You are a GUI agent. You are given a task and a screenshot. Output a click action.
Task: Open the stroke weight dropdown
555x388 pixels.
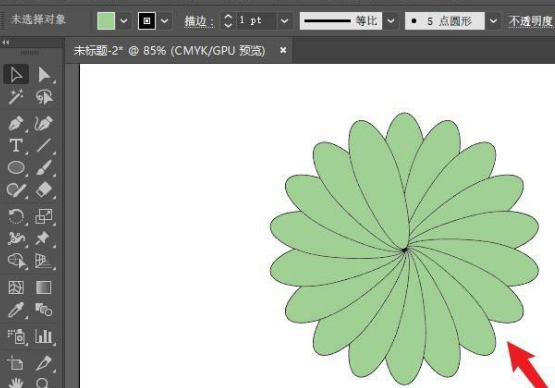click(284, 21)
